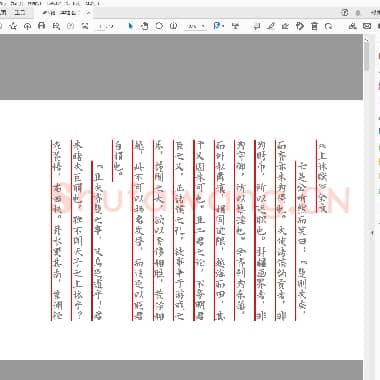Click the upload to cloud icon
The width and height of the screenshot is (380, 380).
coord(27,26)
